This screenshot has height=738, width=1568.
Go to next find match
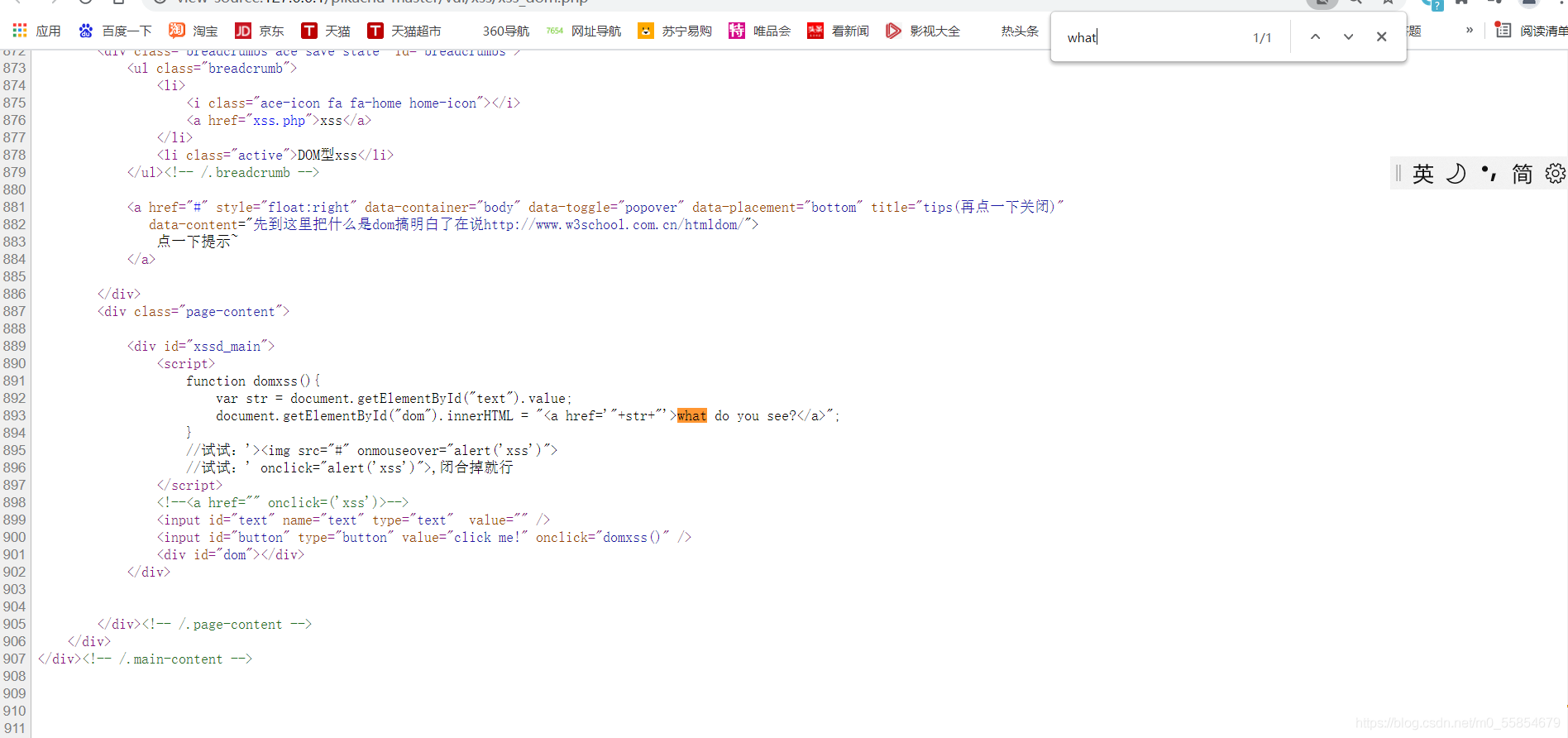tap(1348, 36)
